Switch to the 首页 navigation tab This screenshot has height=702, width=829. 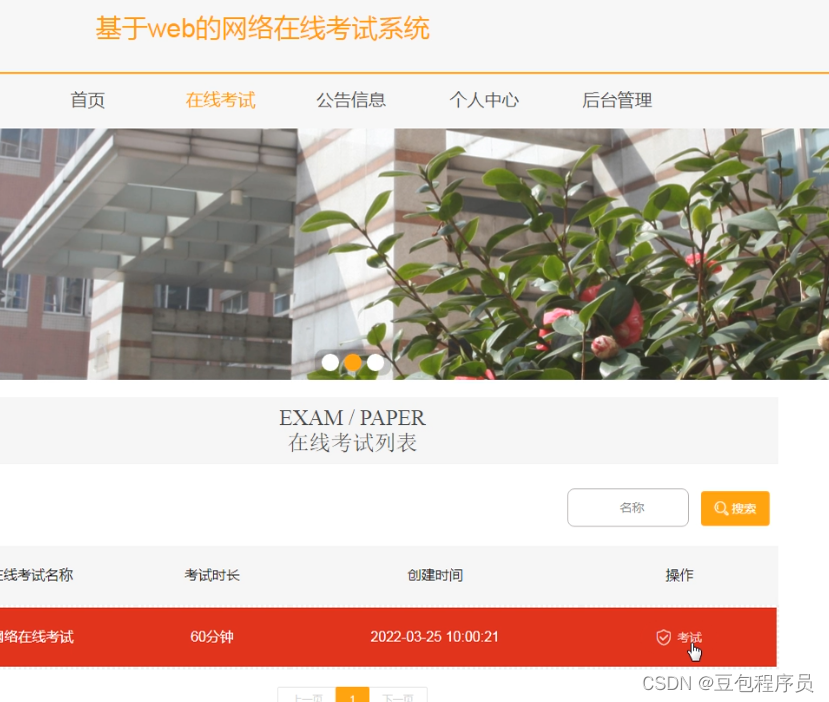pos(87,100)
